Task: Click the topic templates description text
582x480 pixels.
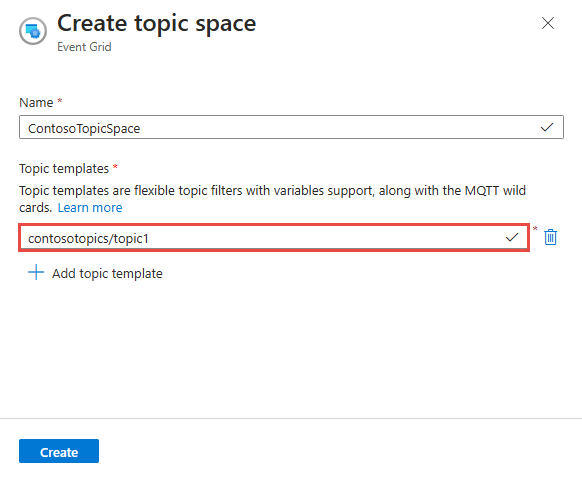Action: coord(272,199)
